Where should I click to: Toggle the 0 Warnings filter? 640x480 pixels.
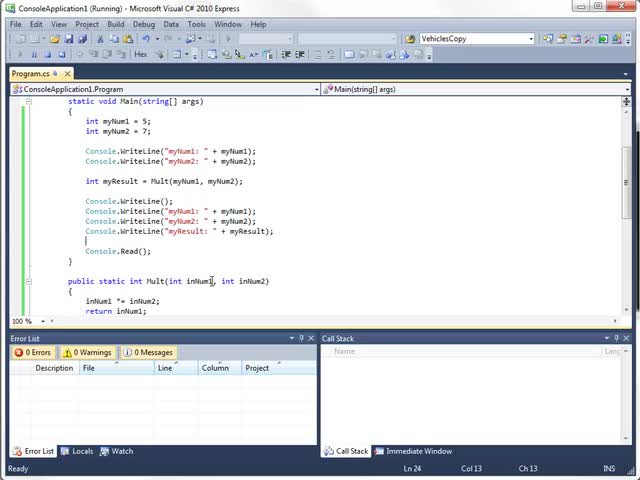click(87, 352)
